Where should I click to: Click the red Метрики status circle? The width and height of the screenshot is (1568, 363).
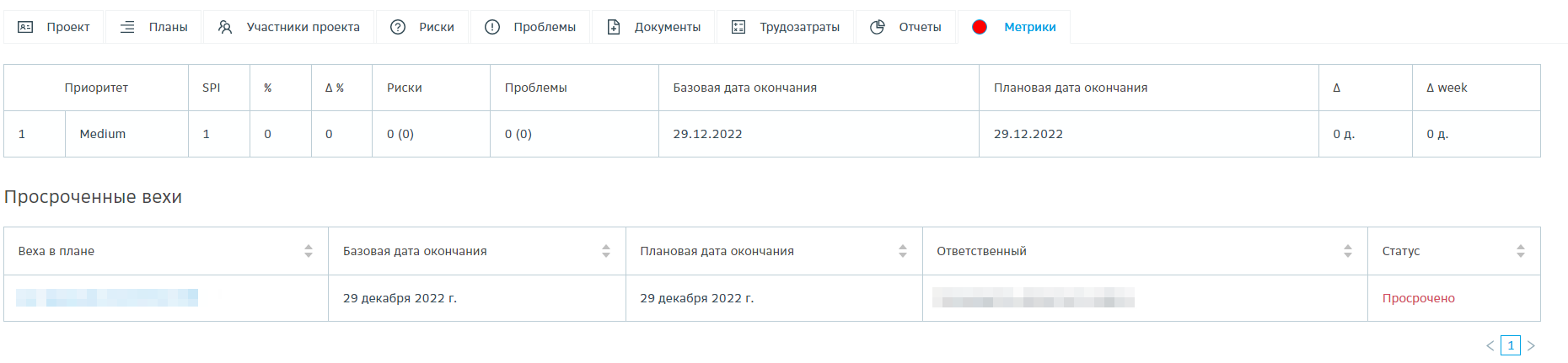(x=980, y=27)
